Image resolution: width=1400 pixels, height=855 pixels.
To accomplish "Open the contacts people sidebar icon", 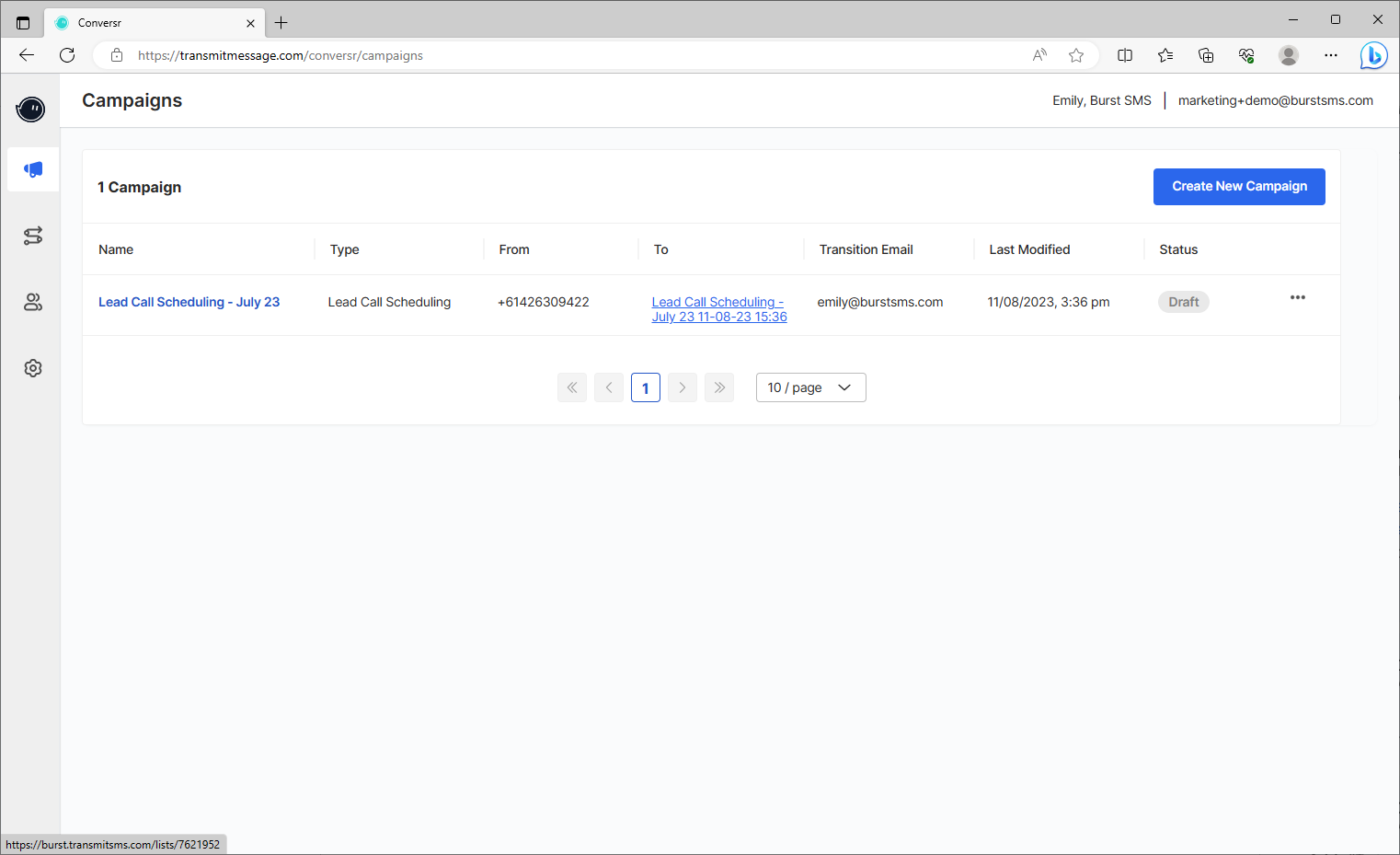I will pyautogui.click(x=33, y=302).
